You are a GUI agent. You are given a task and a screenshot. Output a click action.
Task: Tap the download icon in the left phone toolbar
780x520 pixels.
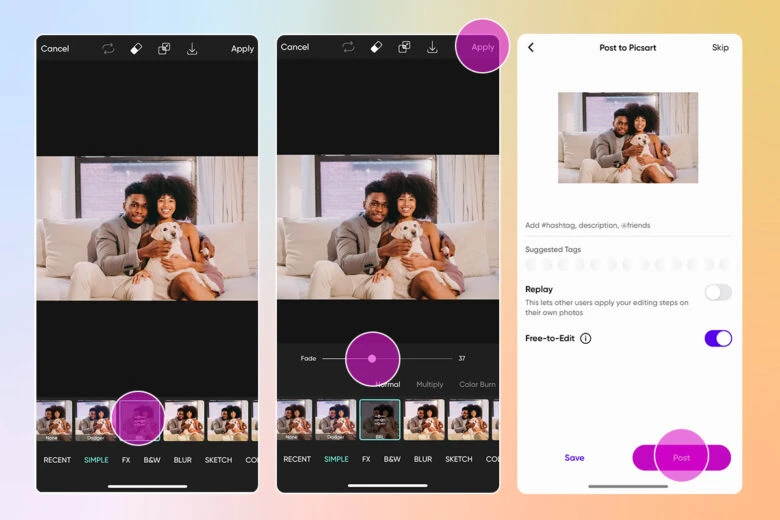pyautogui.click(x=192, y=48)
